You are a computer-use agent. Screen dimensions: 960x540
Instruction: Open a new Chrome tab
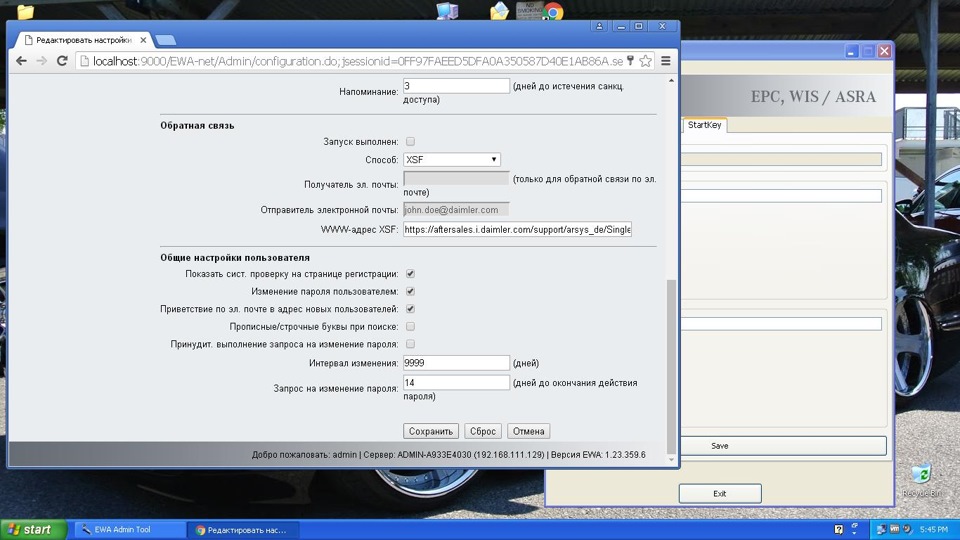click(165, 40)
